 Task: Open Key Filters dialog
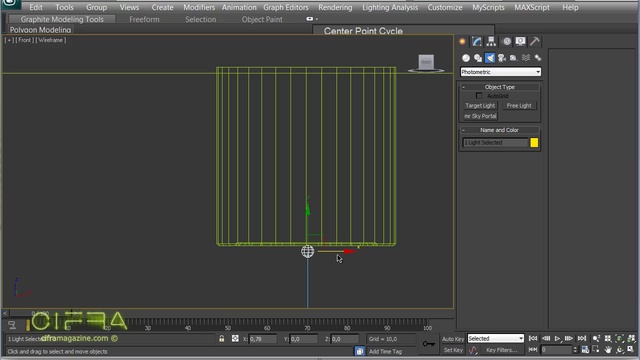point(502,350)
